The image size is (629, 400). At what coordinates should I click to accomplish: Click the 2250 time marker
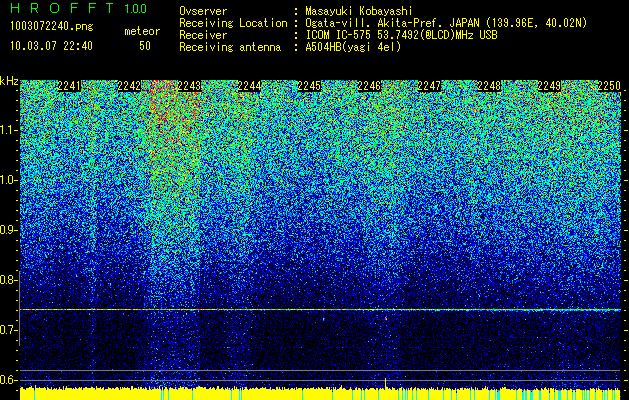[609, 86]
